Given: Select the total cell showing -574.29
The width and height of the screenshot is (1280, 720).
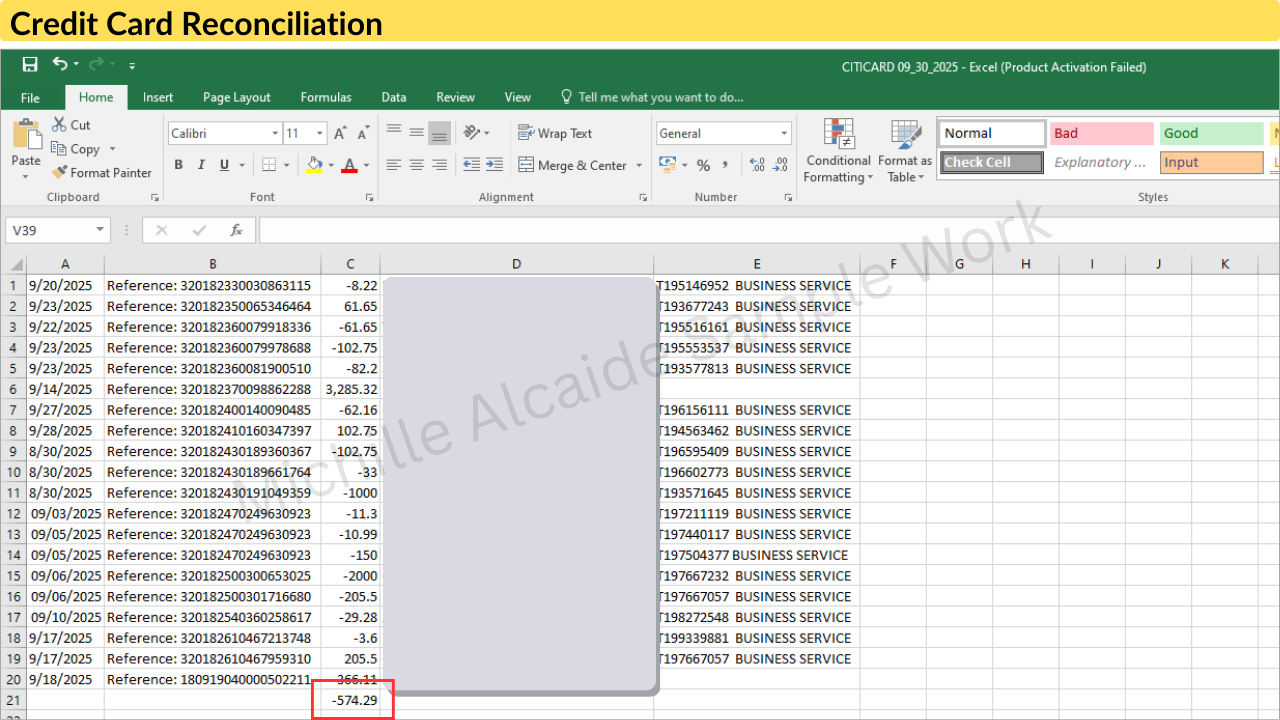Looking at the screenshot, I should [x=350, y=700].
